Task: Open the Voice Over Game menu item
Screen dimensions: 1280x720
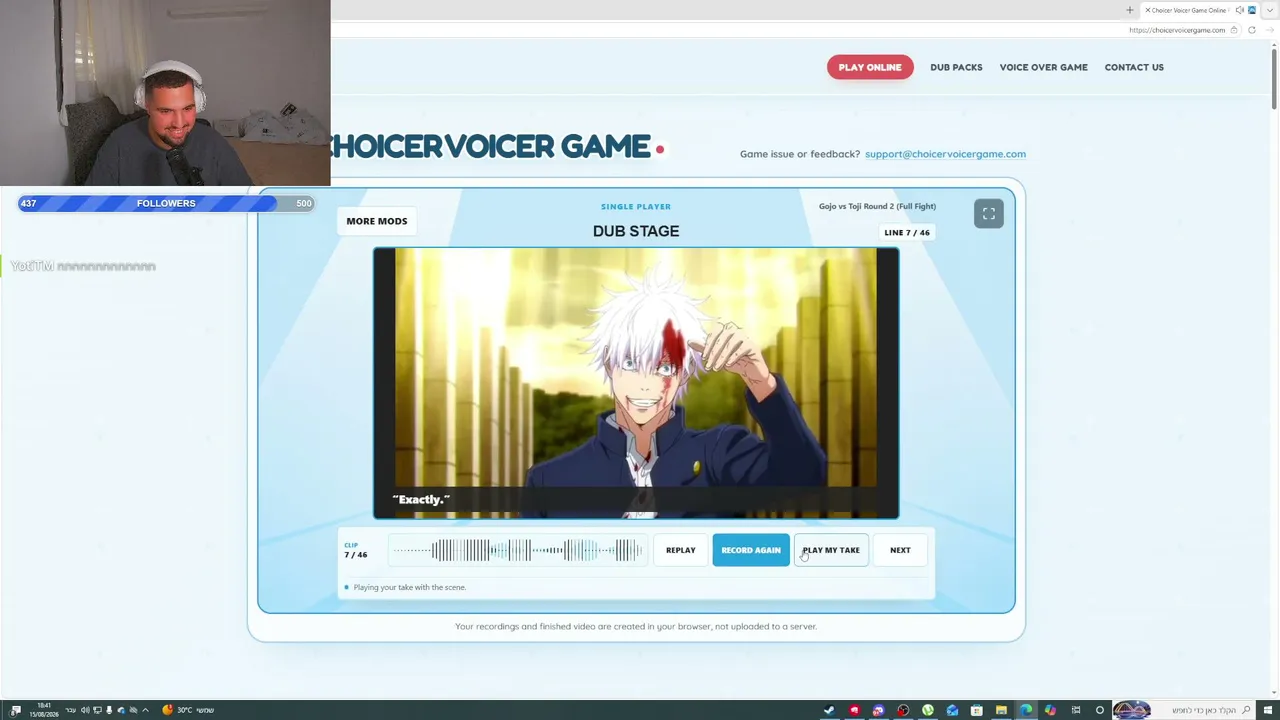Action: click(1043, 67)
